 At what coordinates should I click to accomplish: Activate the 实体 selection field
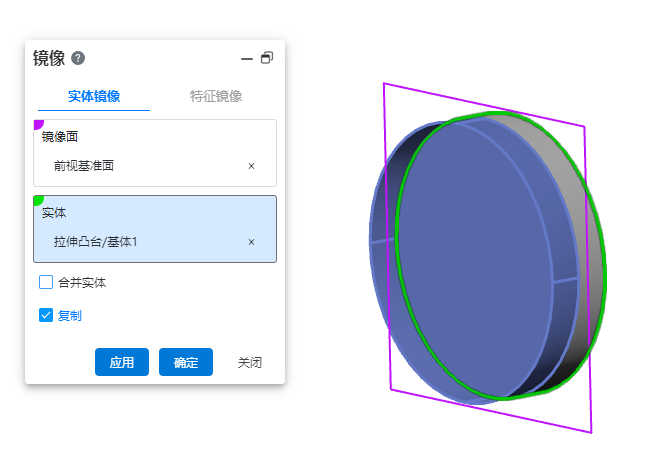[155, 212]
